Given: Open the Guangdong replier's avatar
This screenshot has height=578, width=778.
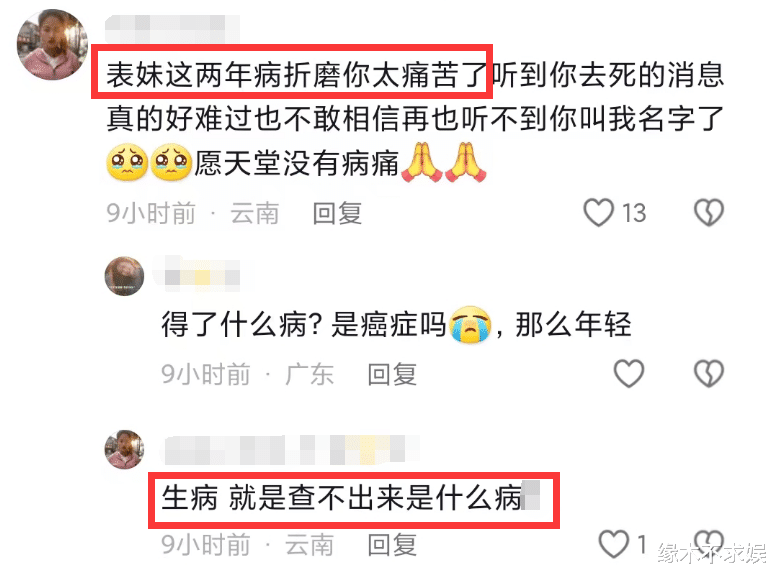Looking at the screenshot, I should click(124, 276).
